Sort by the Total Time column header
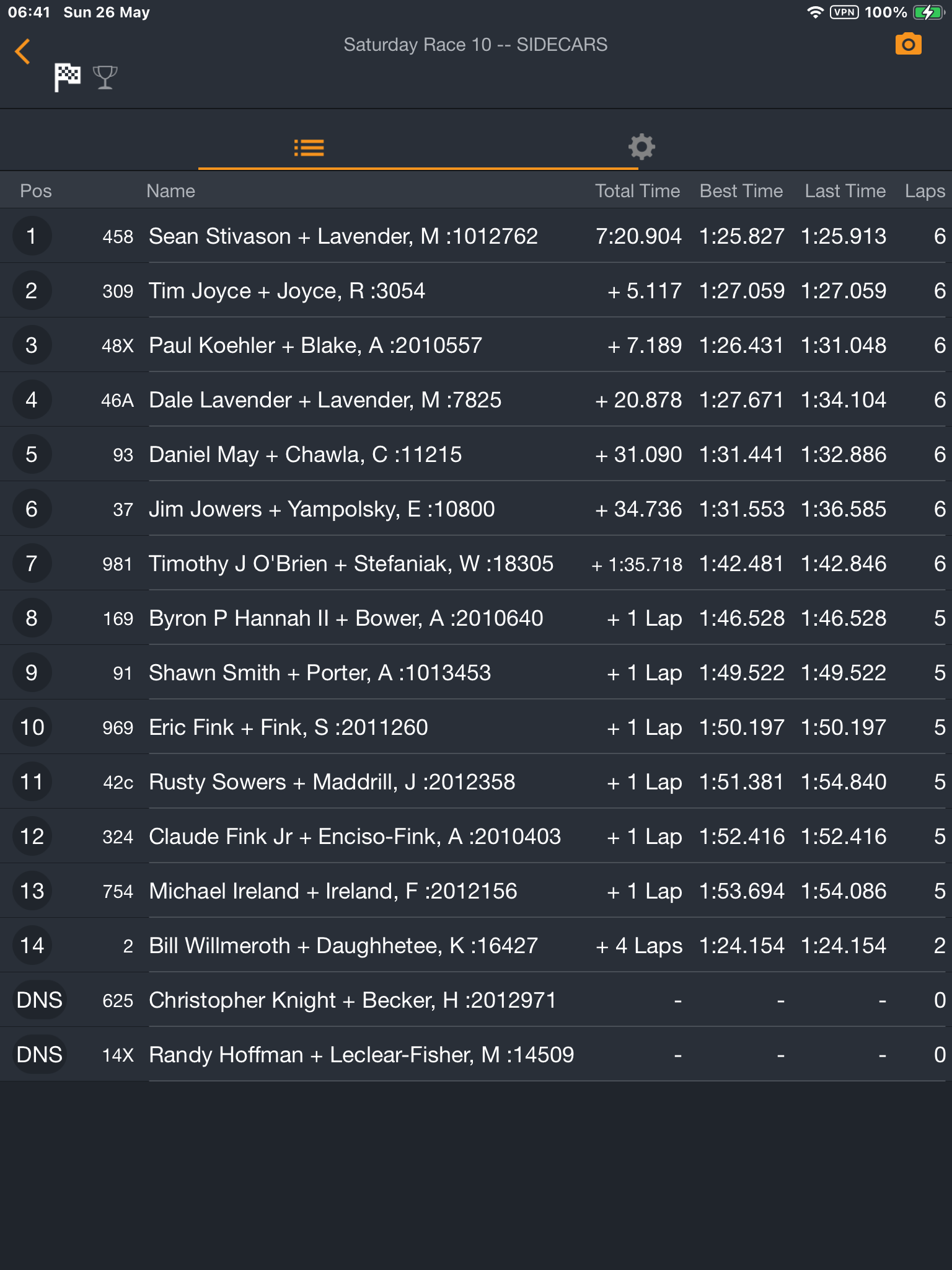 (637, 191)
